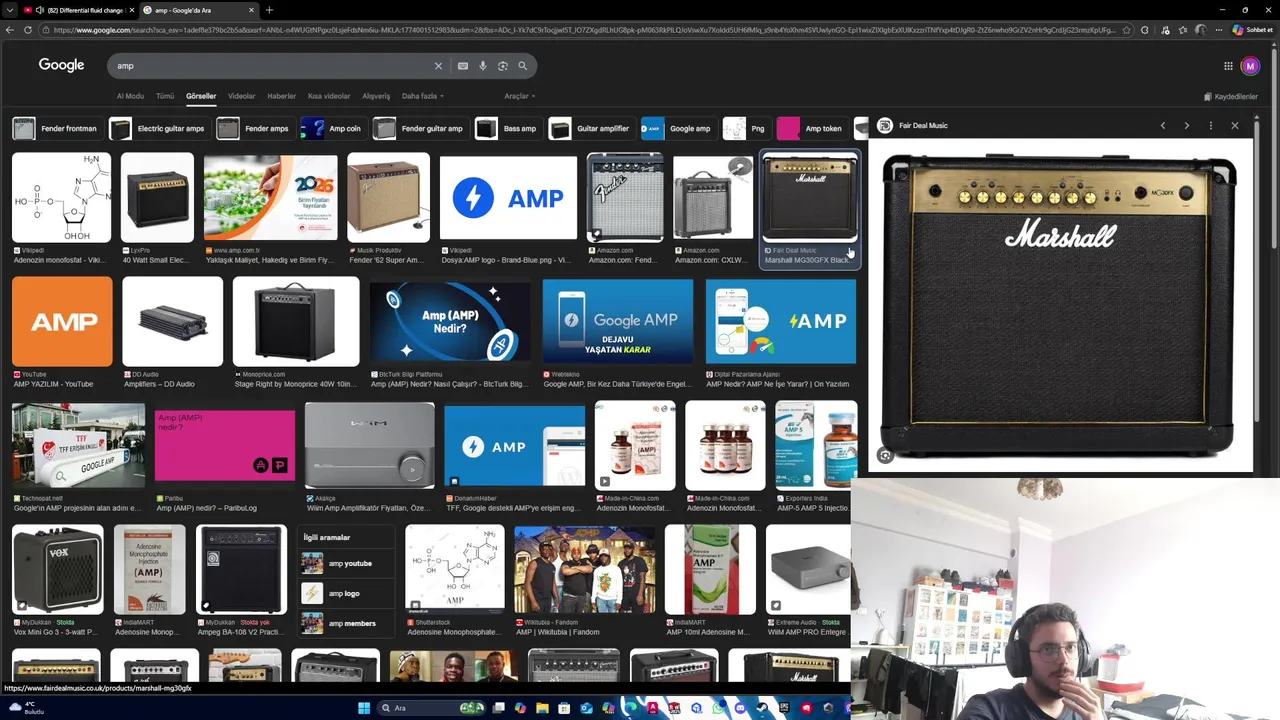Open the orange AMP YAZILIM YouTube thumbnail

pos(62,322)
